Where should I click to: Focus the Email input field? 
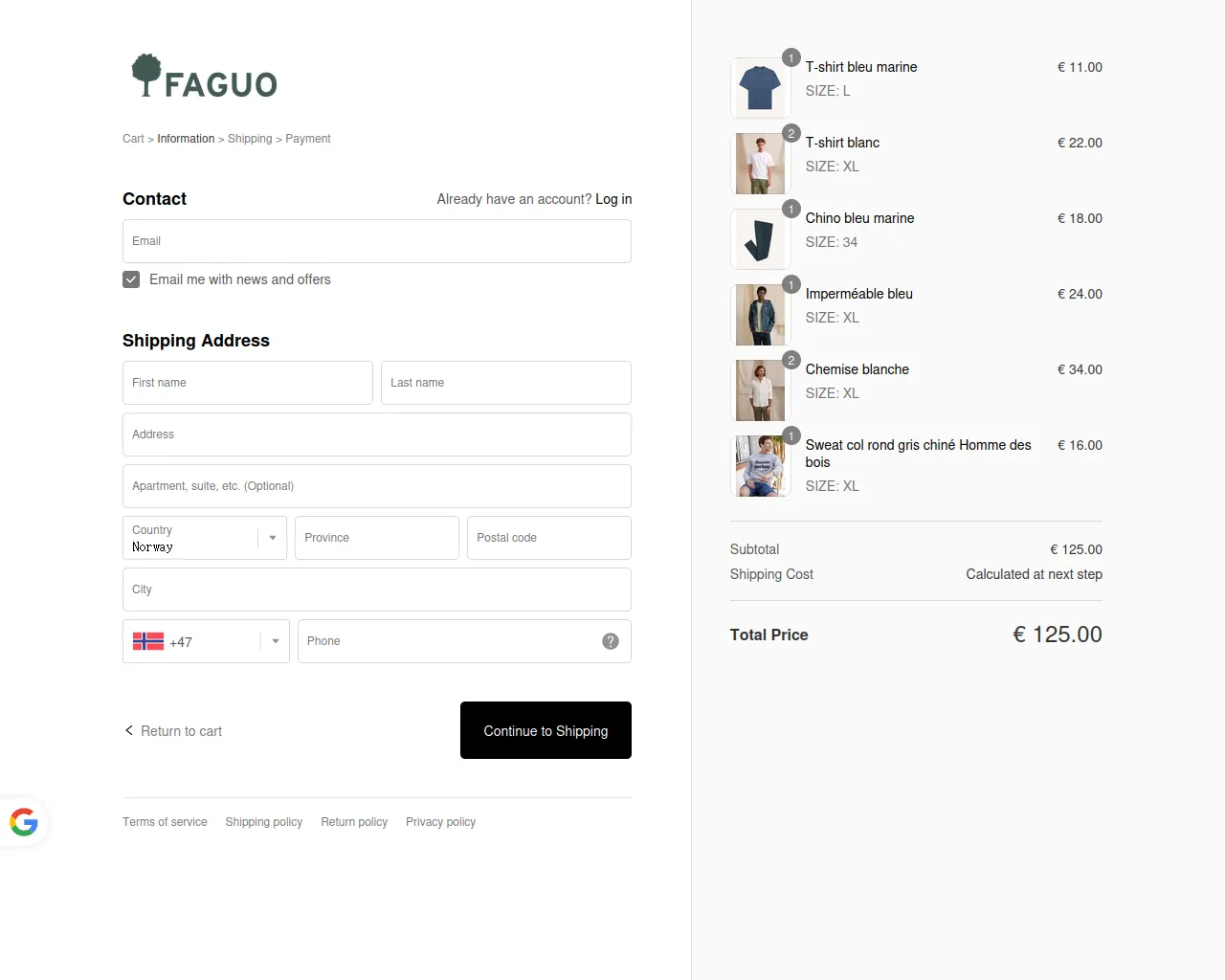coord(377,241)
